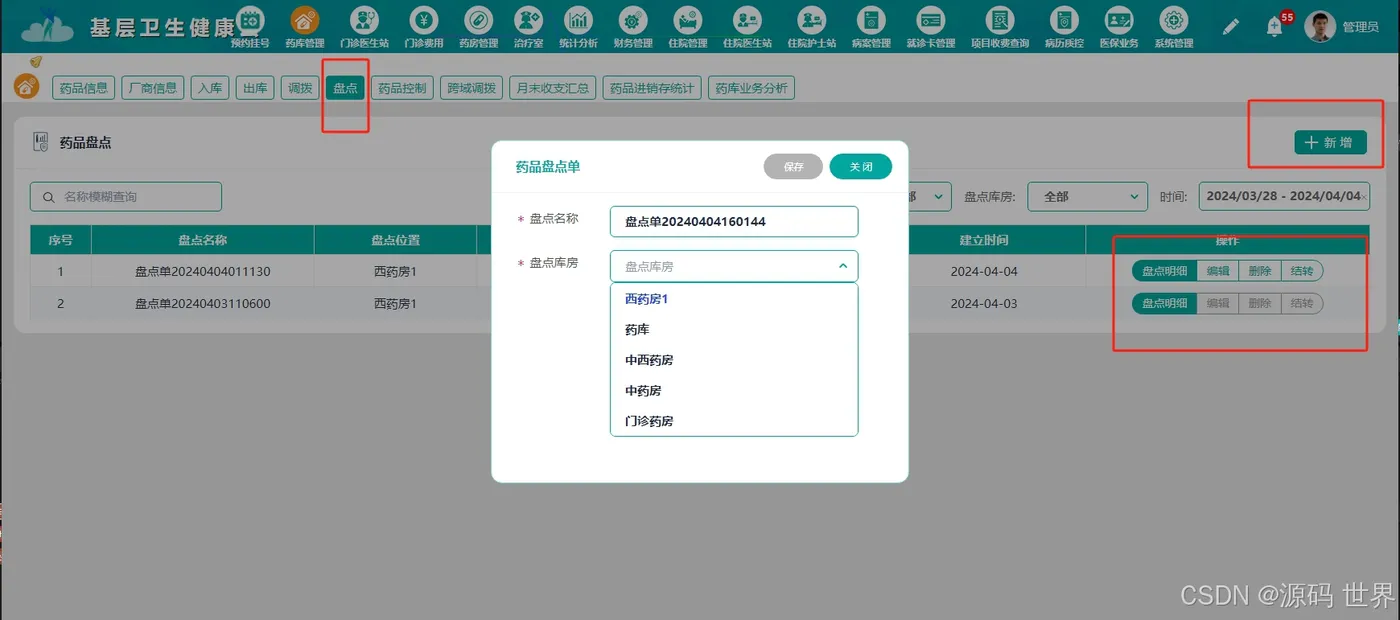Collapse the 盘点库房 dropdown in dialog

842,266
